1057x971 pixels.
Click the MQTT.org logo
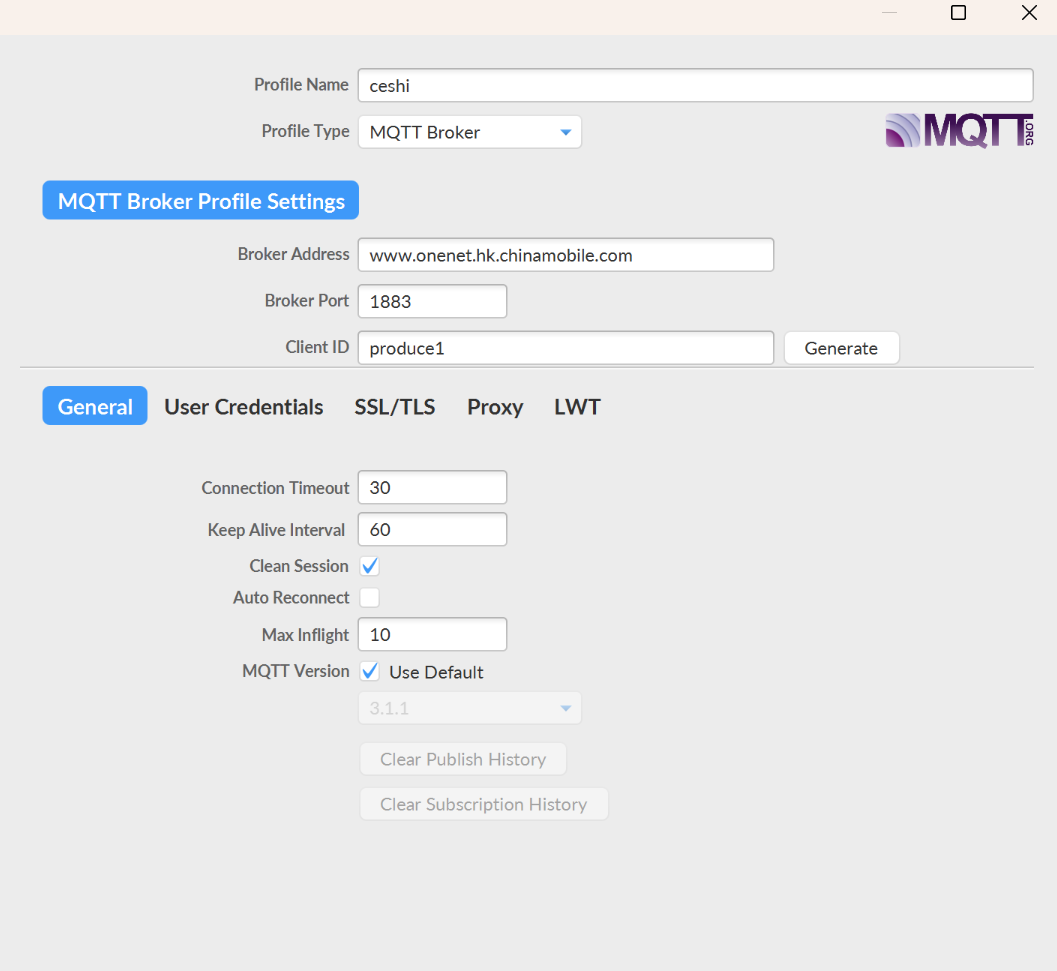point(959,130)
